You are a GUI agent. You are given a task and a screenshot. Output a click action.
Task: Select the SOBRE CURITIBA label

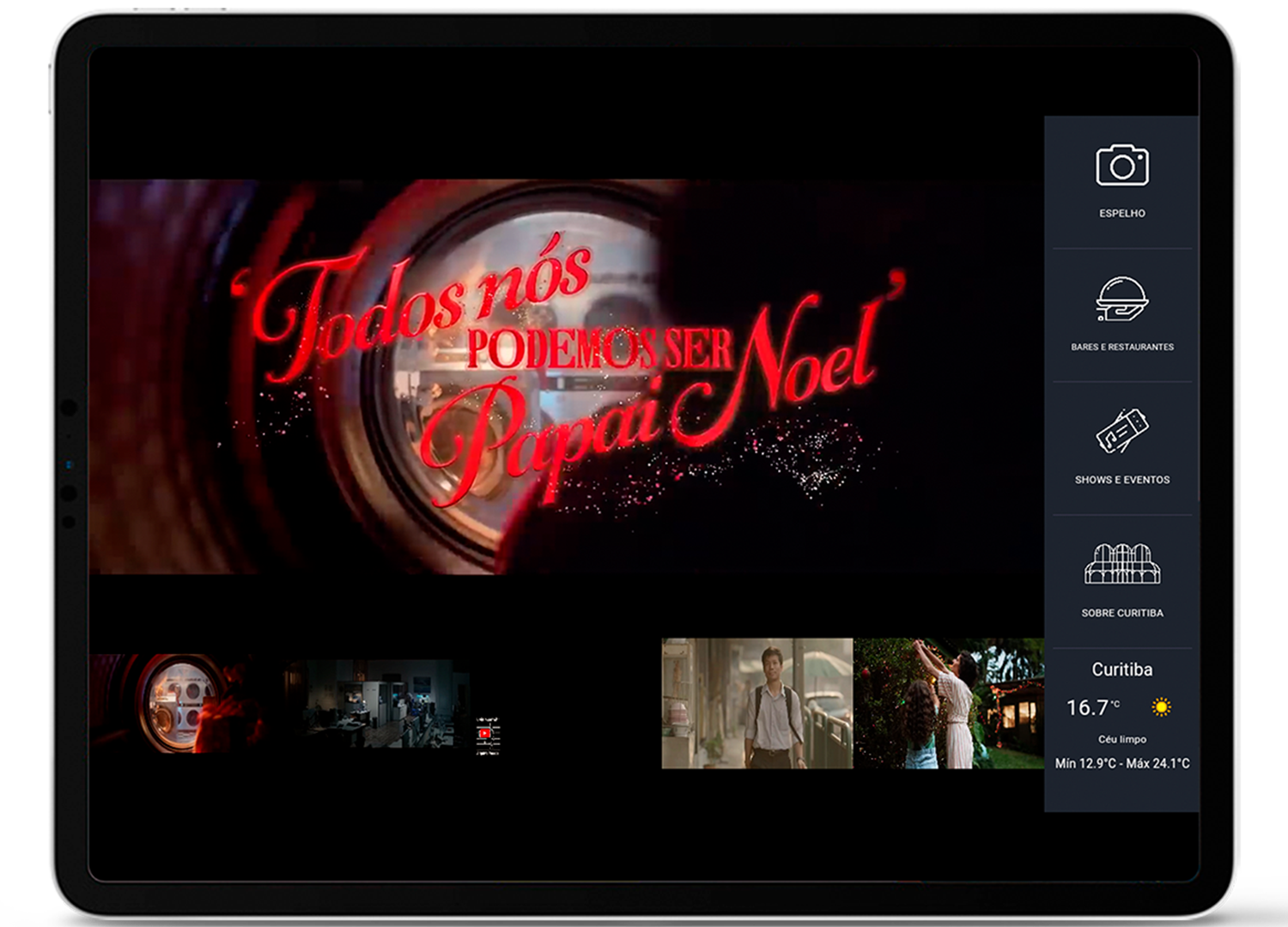click(1122, 613)
